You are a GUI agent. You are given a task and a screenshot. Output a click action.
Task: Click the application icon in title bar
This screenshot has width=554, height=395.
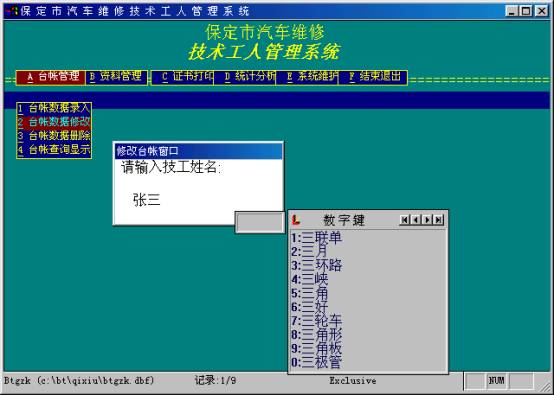click(x=11, y=11)
